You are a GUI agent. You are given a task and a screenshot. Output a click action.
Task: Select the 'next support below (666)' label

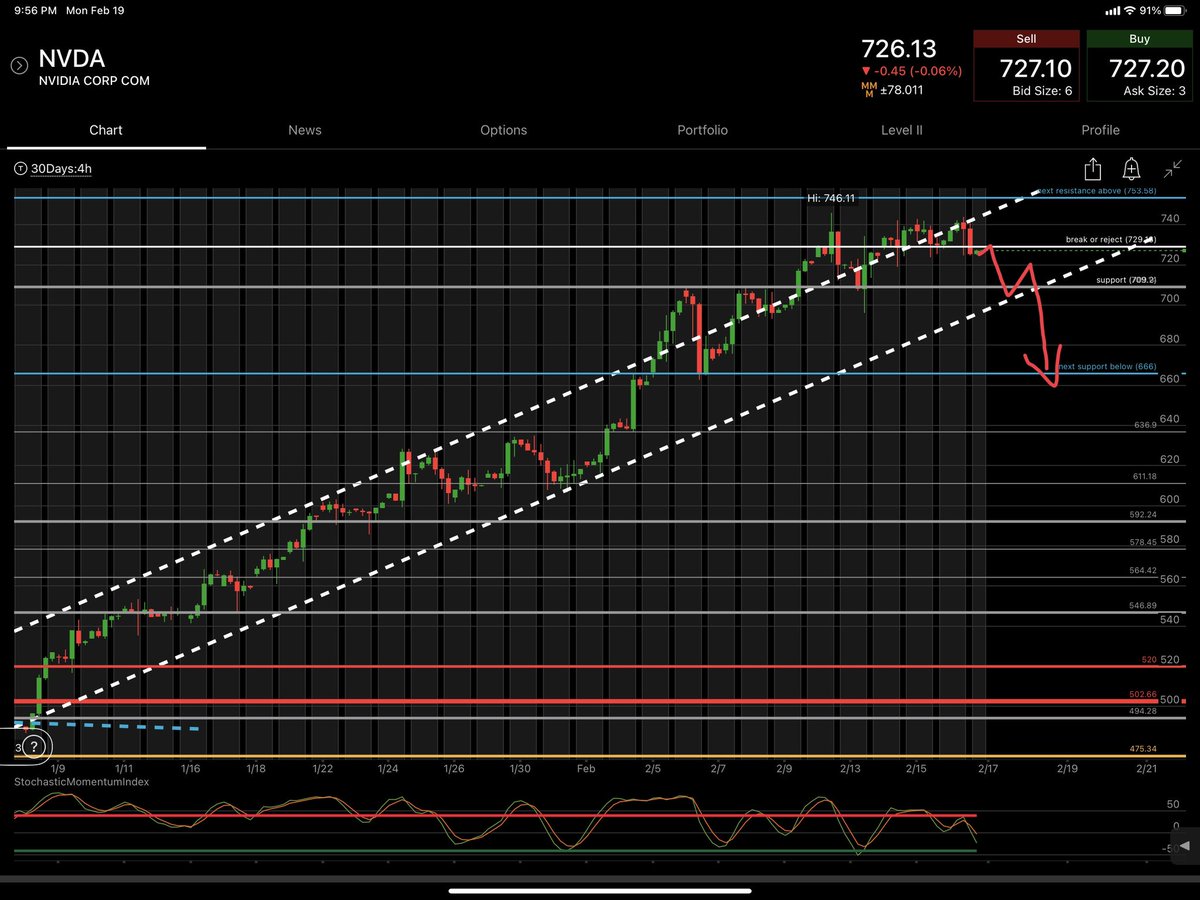pyautogui.click(x=1107, y=367)
